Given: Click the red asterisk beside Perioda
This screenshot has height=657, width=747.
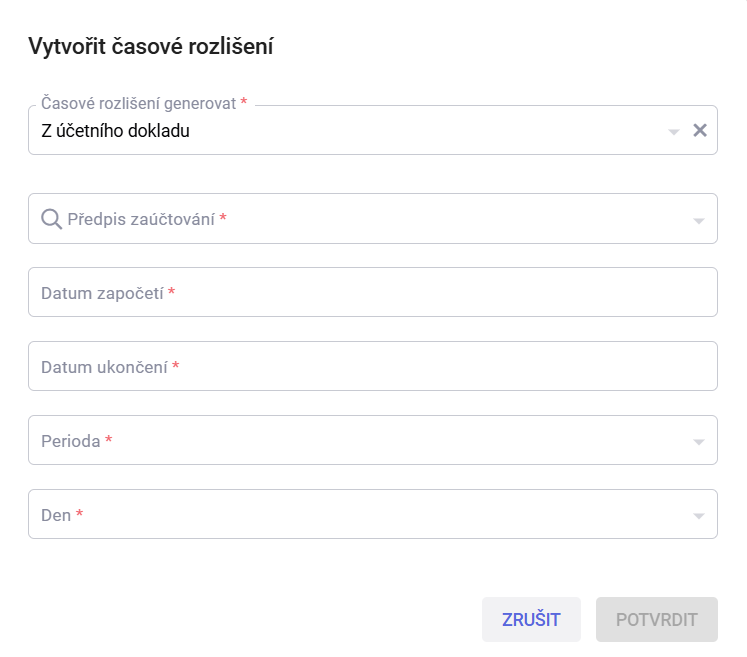Looking at the screenshot, I should (109, 439).
